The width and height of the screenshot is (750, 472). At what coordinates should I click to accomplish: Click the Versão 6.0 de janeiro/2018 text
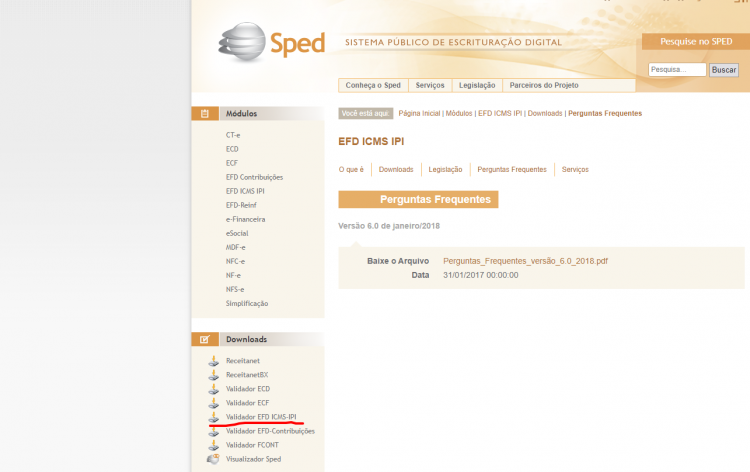[x=389, y=226]
